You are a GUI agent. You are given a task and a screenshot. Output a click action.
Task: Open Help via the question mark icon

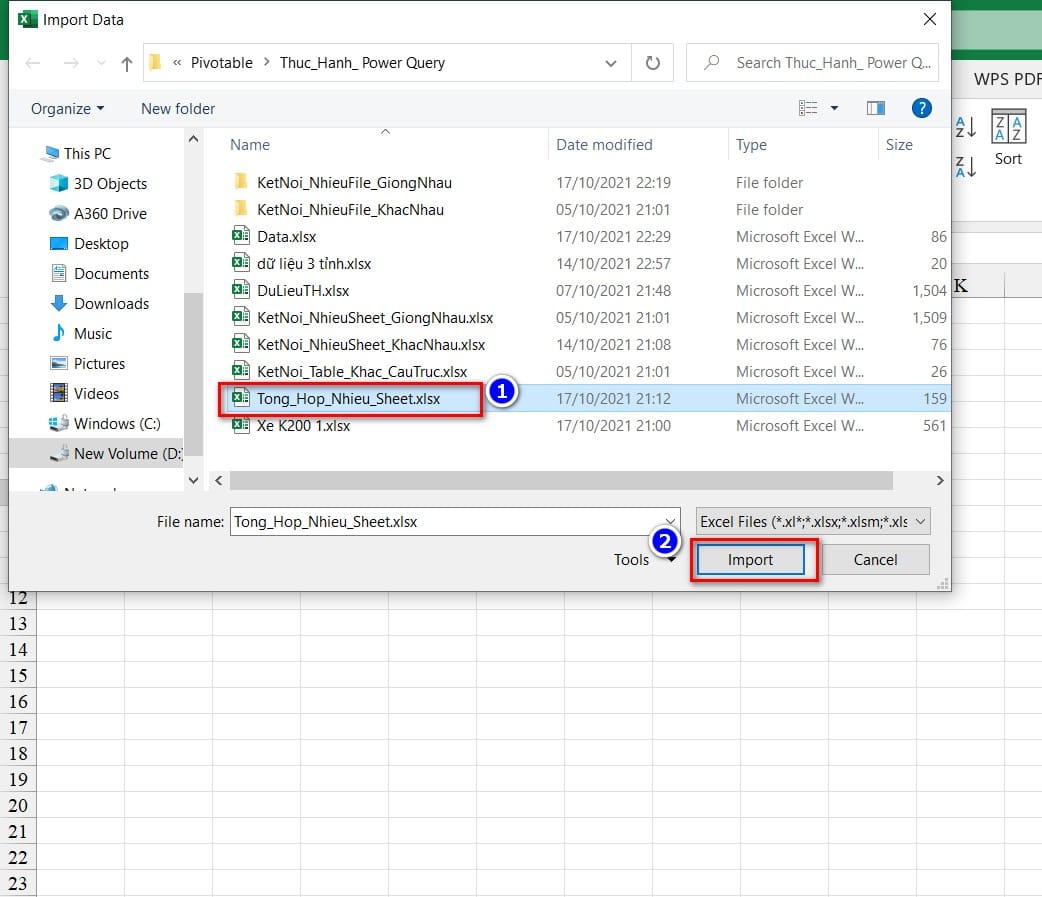pos(921,108)
